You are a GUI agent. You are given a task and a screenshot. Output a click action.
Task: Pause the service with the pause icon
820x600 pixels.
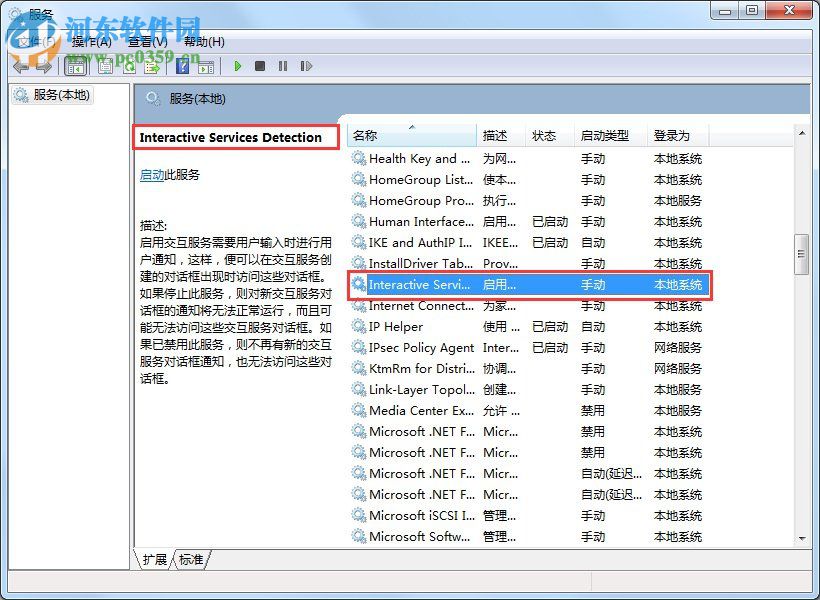[x=283, y=66]
